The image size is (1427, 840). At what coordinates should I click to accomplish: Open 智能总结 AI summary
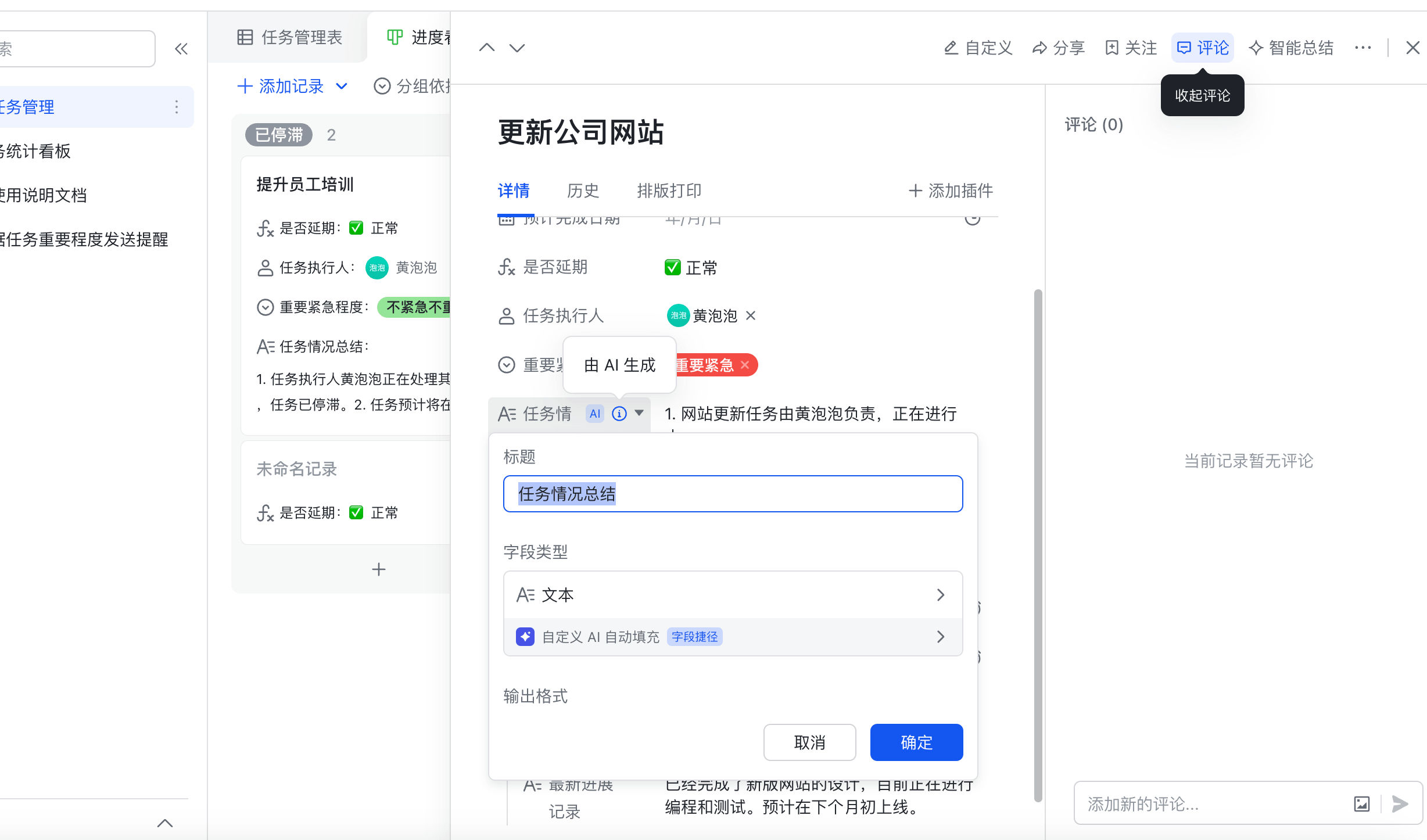(1290, 48)
